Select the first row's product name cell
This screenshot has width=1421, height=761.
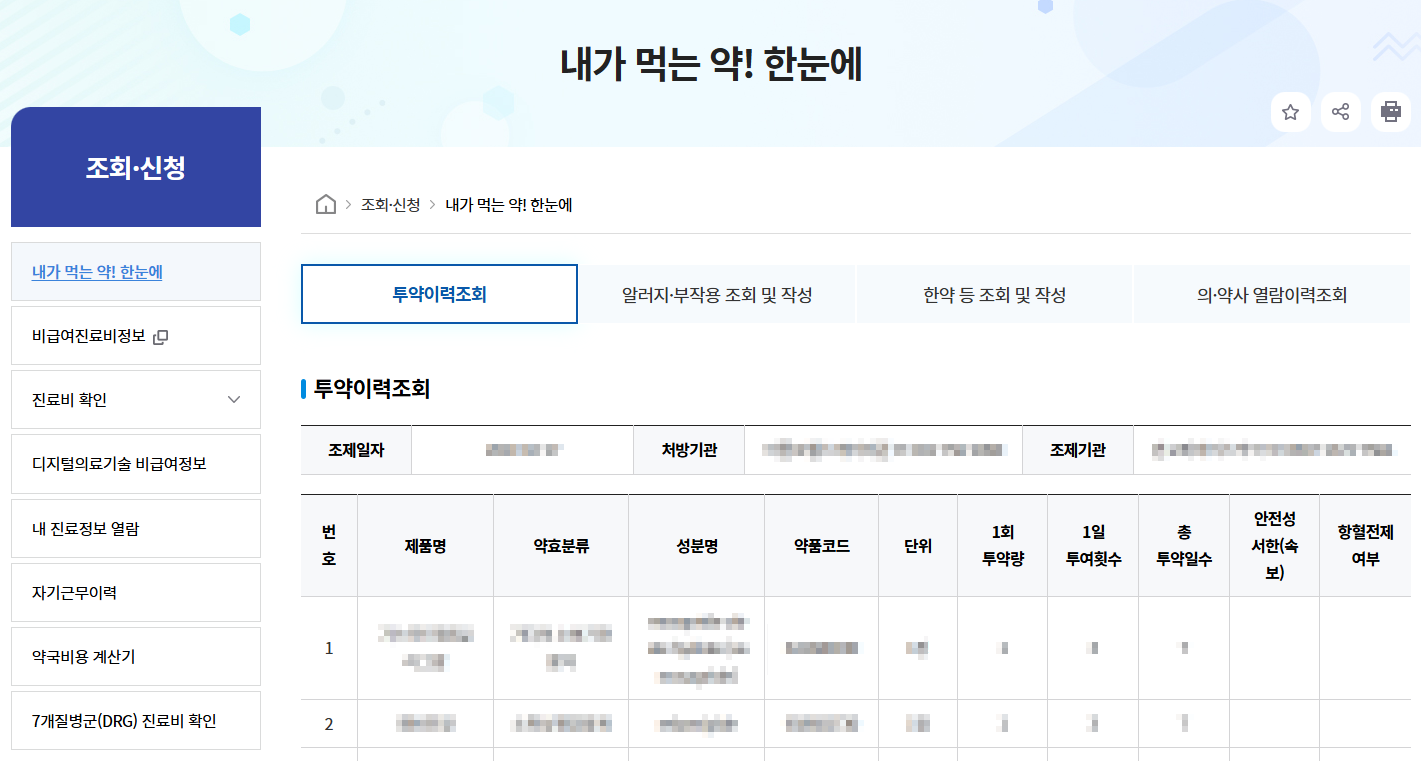click(x=424, y=650)
